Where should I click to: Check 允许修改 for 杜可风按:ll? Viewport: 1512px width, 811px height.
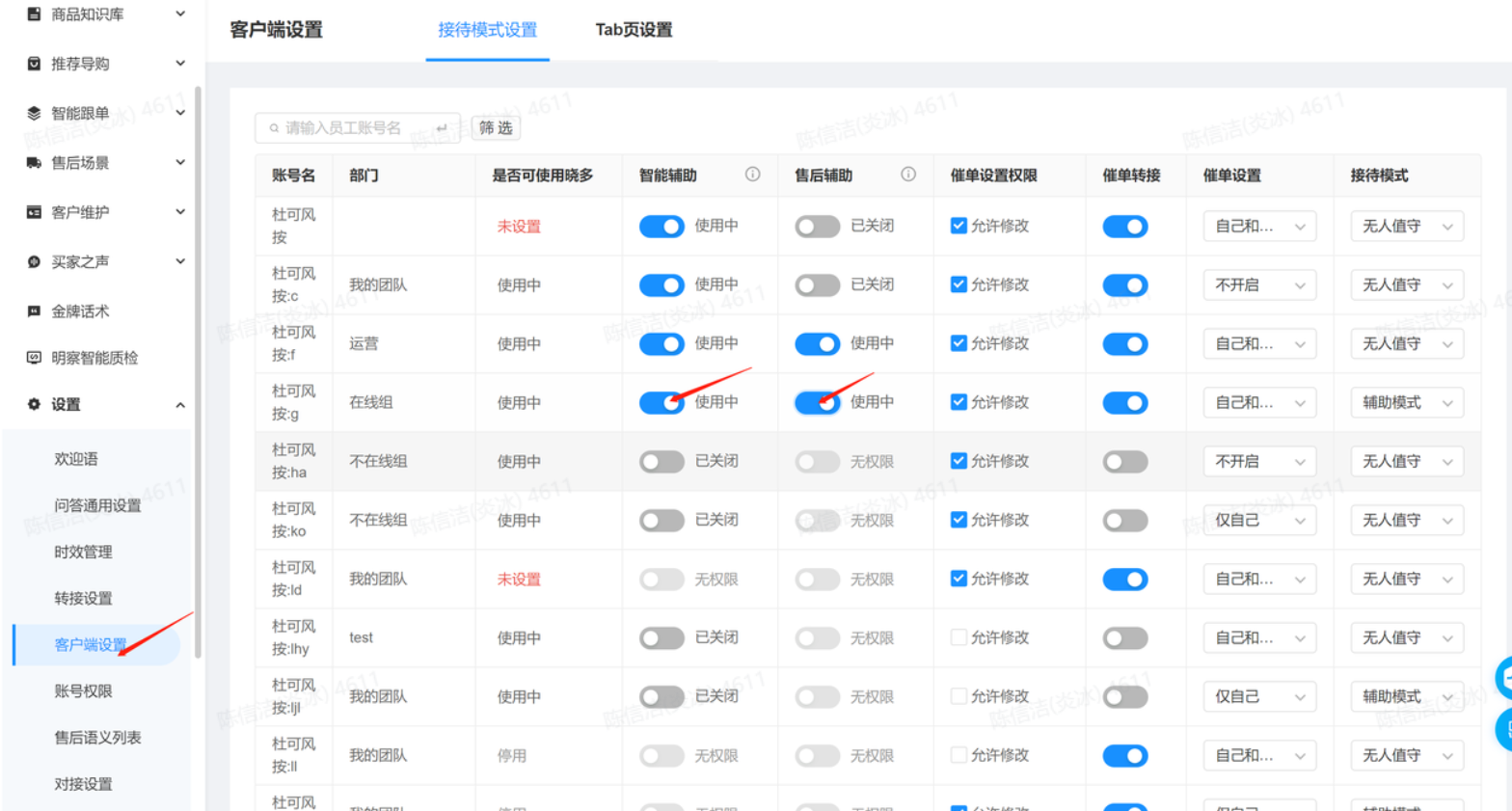point(958,755)
